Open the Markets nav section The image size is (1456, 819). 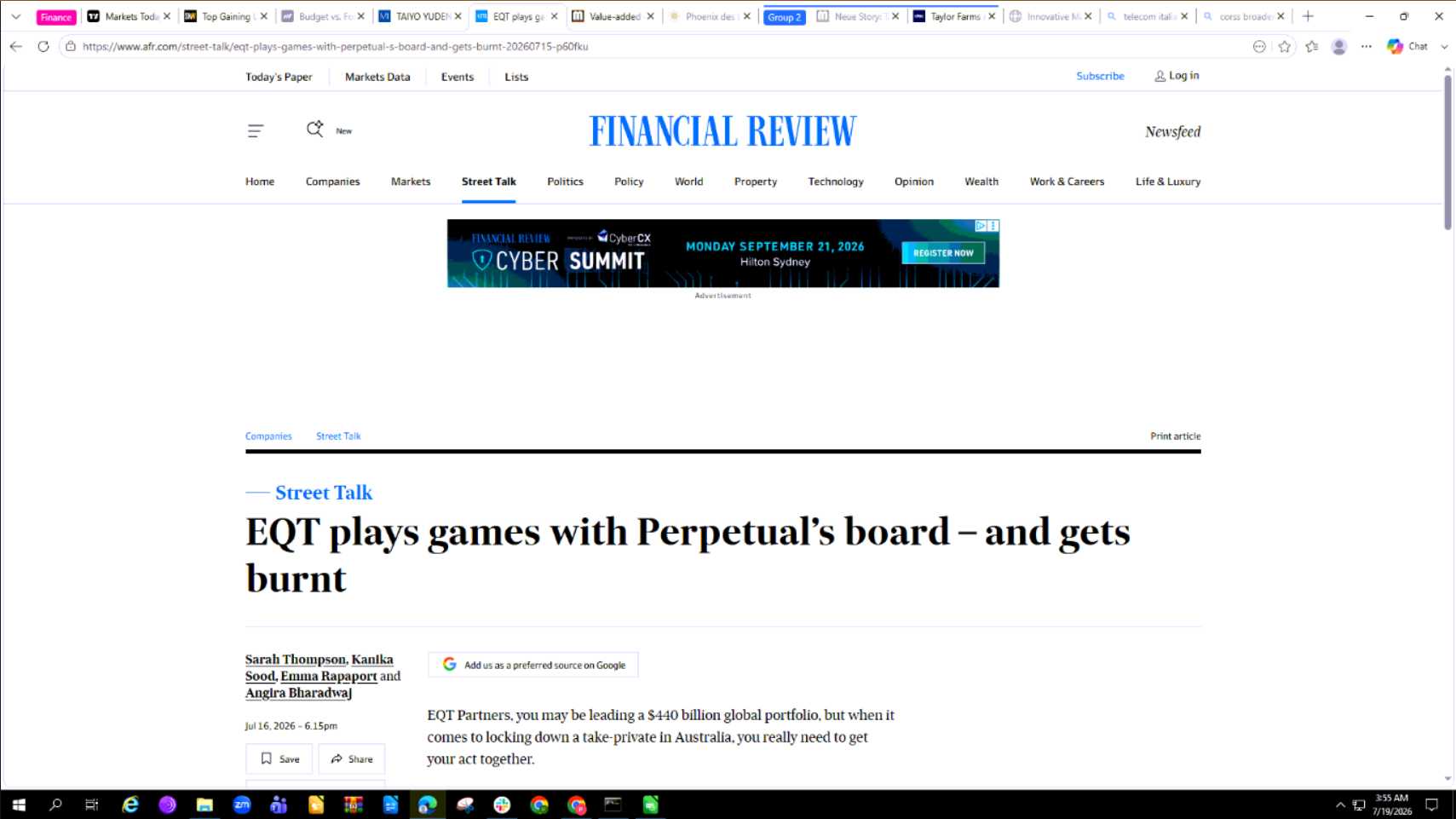(411, 182)
